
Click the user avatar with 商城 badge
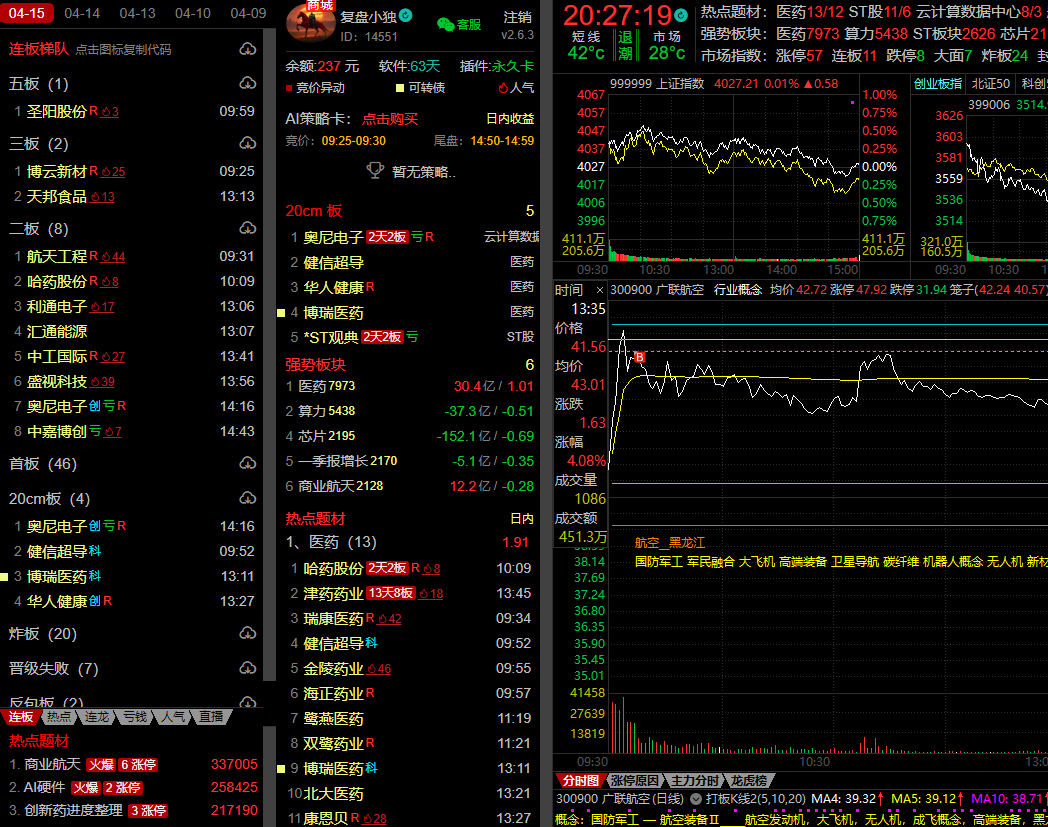tap(310, 22)
